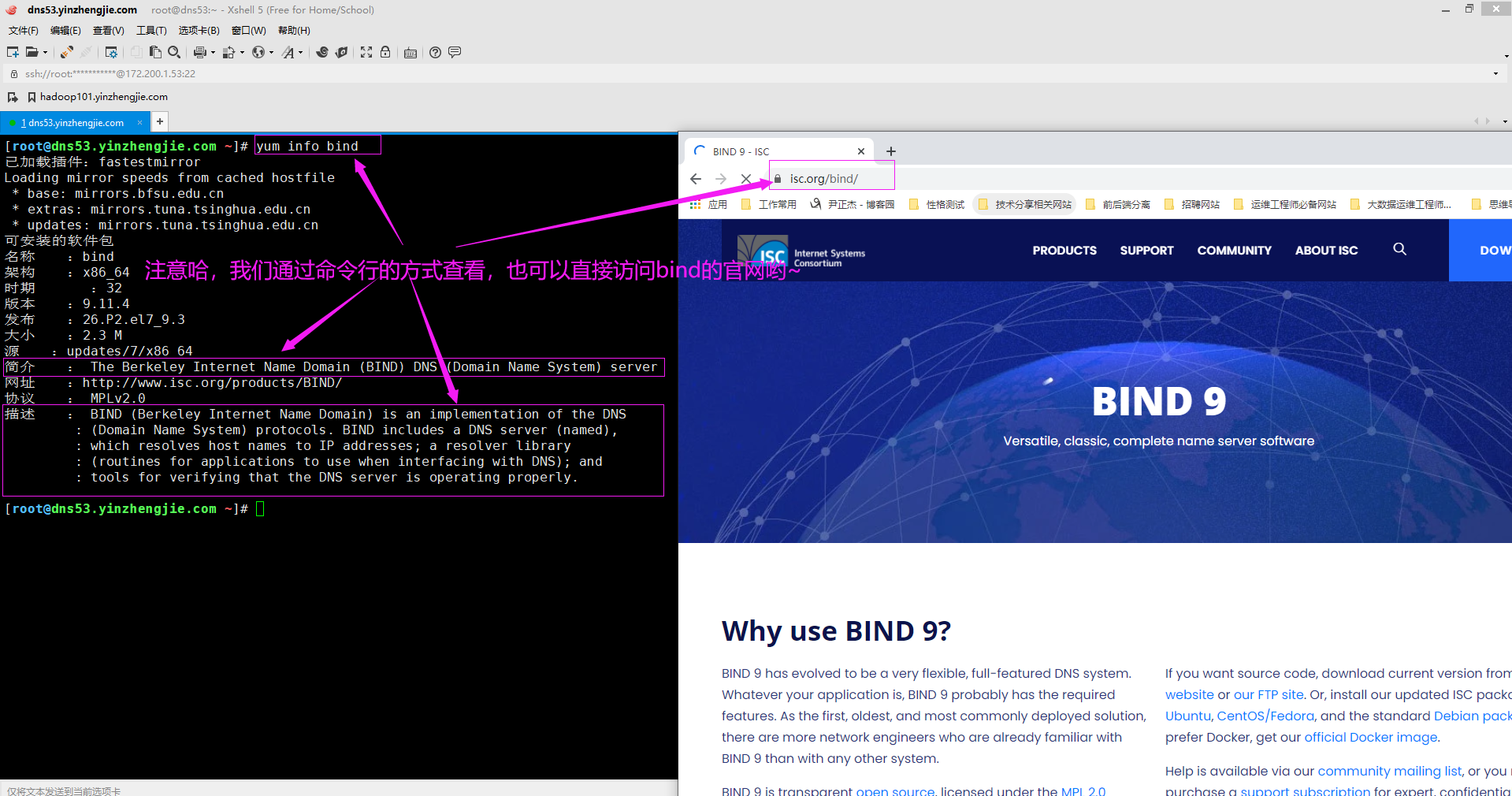Click SUPPORT in the ISC navigation
Screen dimensions: 1512x796
point(1146,251)
